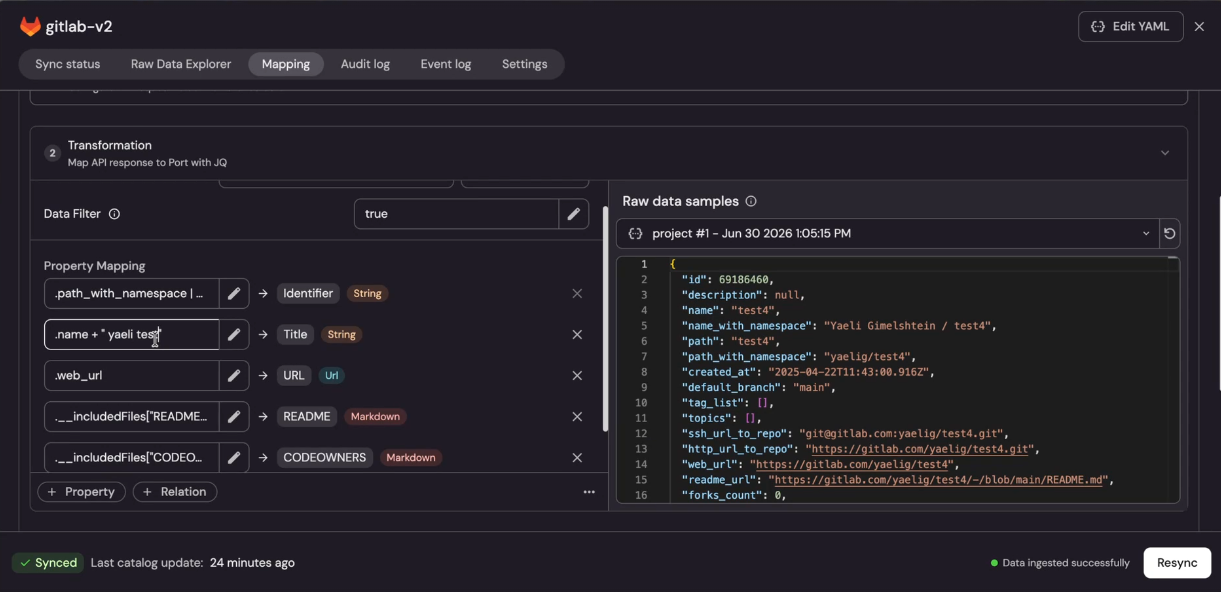Click the Resync button

pos(1177,563)
